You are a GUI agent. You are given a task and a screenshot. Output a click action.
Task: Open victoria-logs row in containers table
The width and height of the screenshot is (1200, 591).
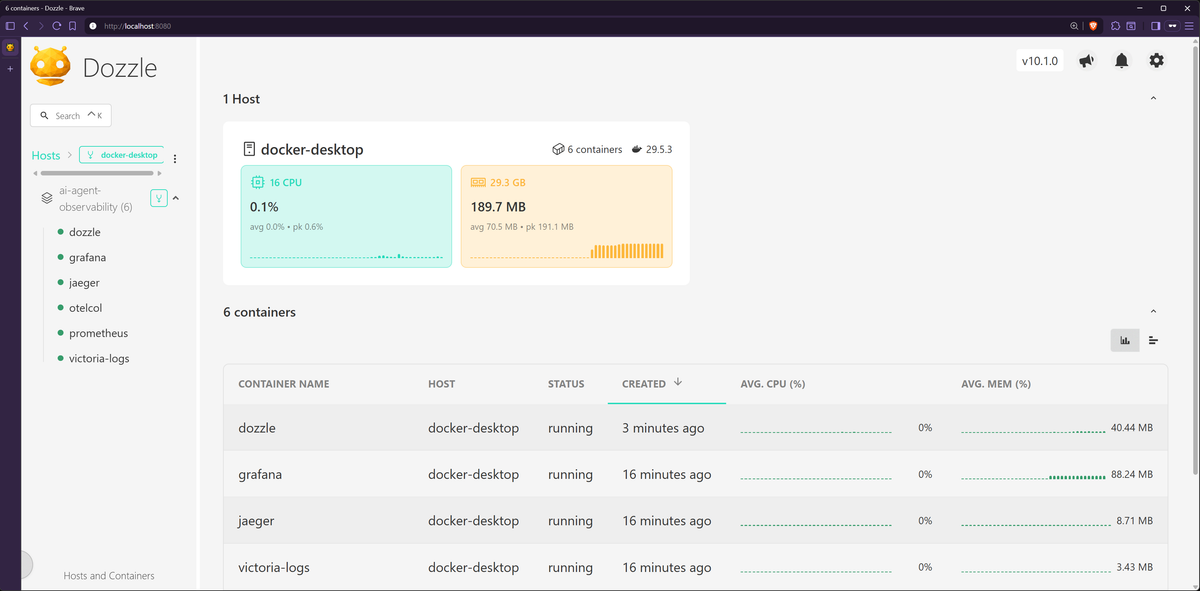coord(695,567)
